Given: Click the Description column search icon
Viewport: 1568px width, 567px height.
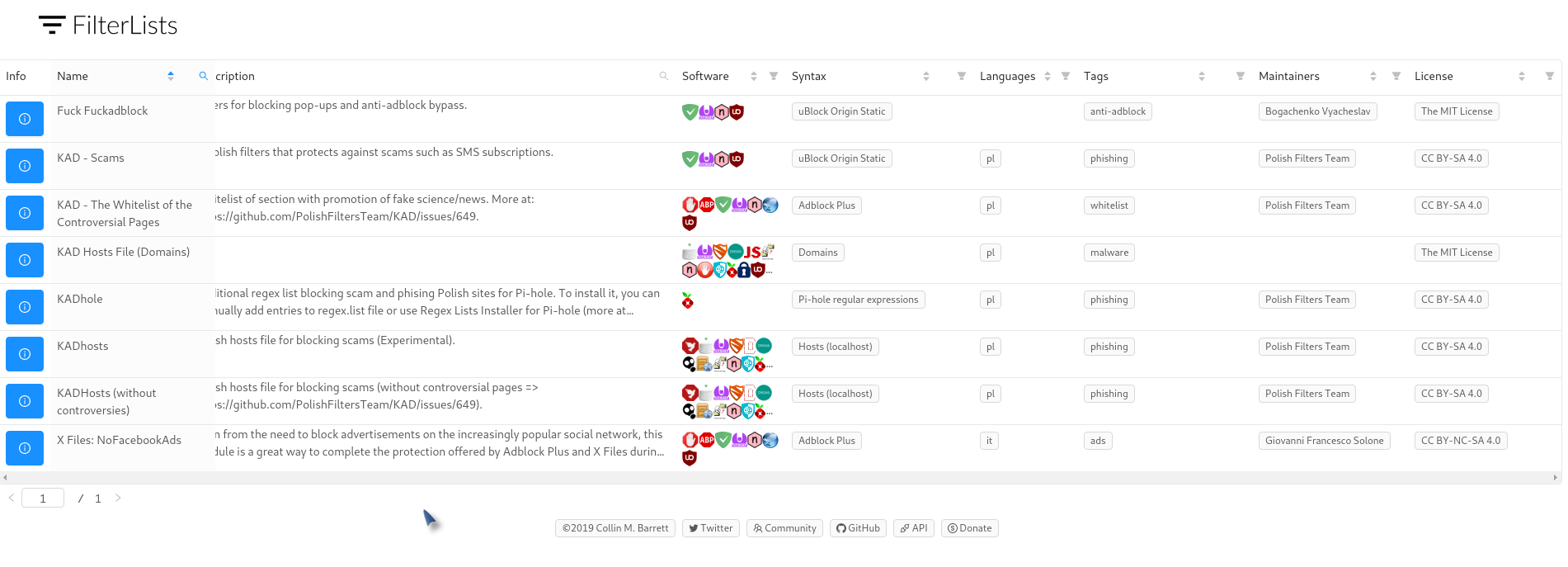Looking at the screenshot, I should pyautogui.click(x=663, y=76).
